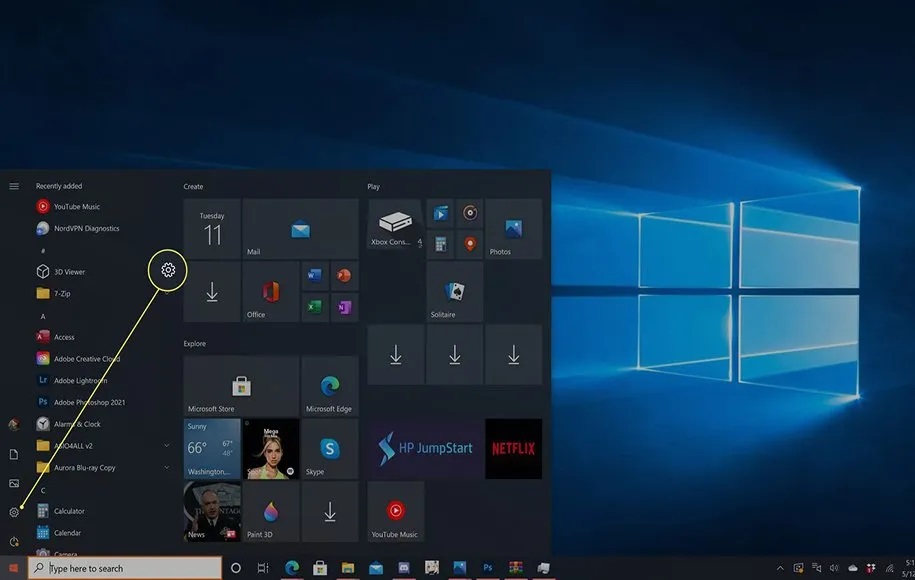Open the YouTube Music tile

pos(396,512)
